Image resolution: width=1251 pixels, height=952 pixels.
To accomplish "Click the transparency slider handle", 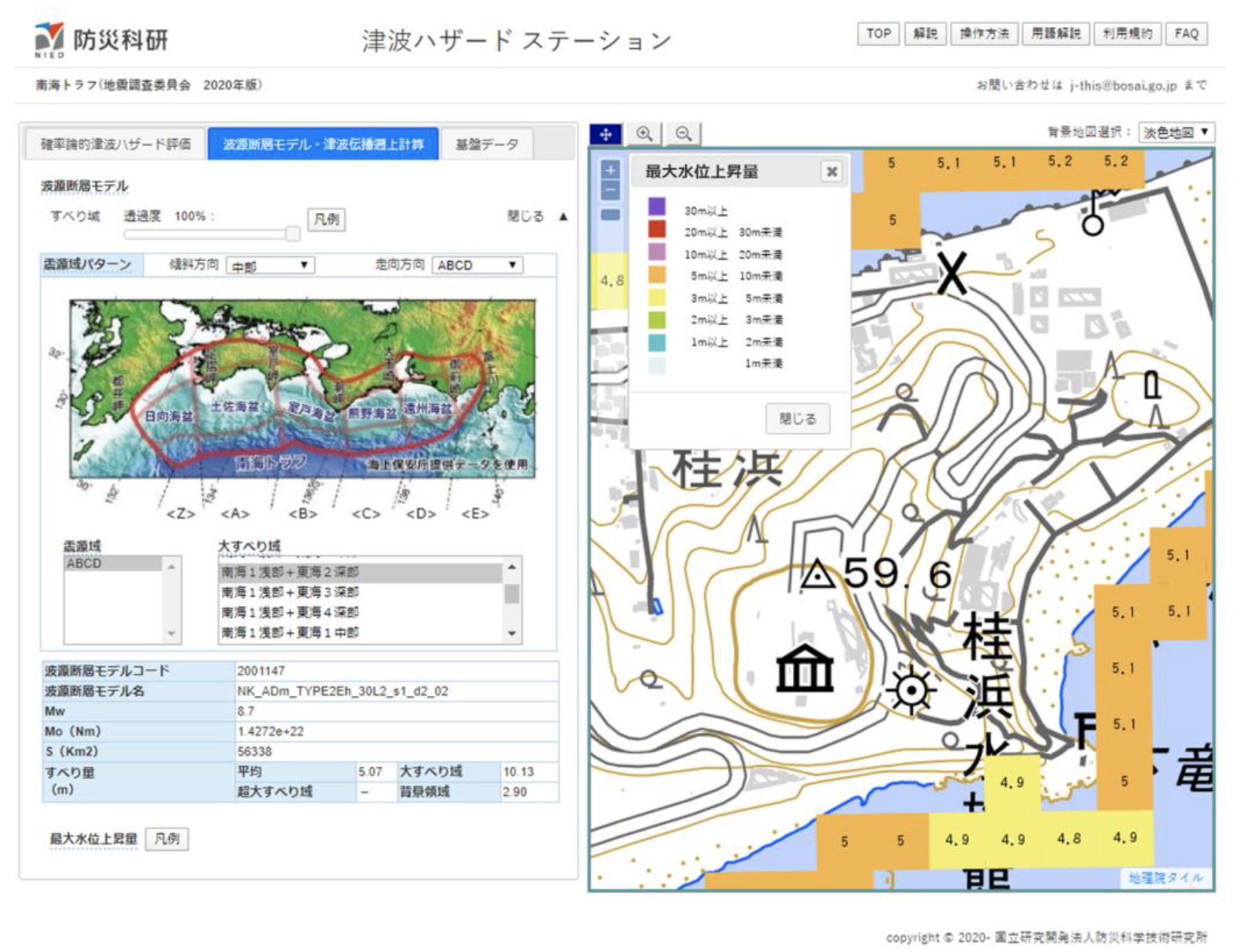I will [293, 234].
